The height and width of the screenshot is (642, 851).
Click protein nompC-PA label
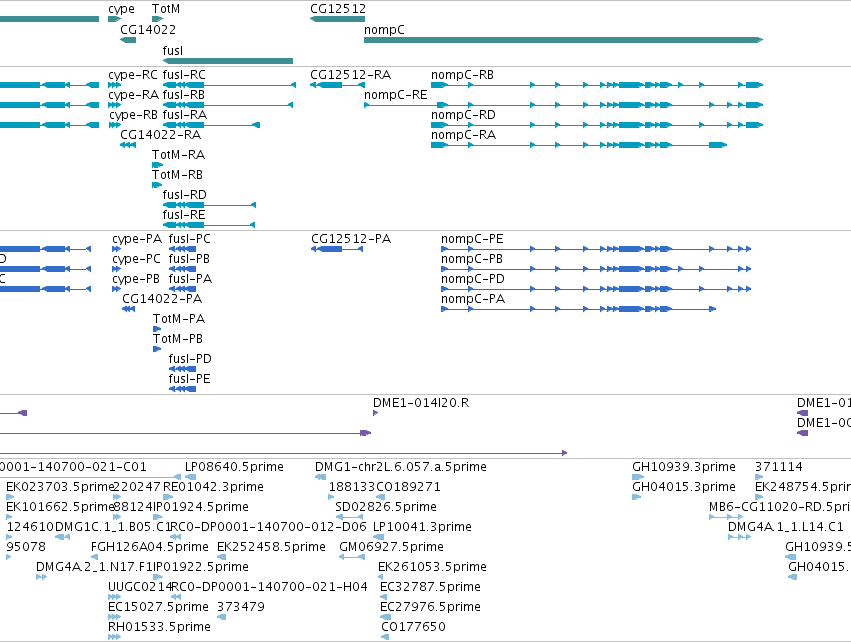point(473,299)
